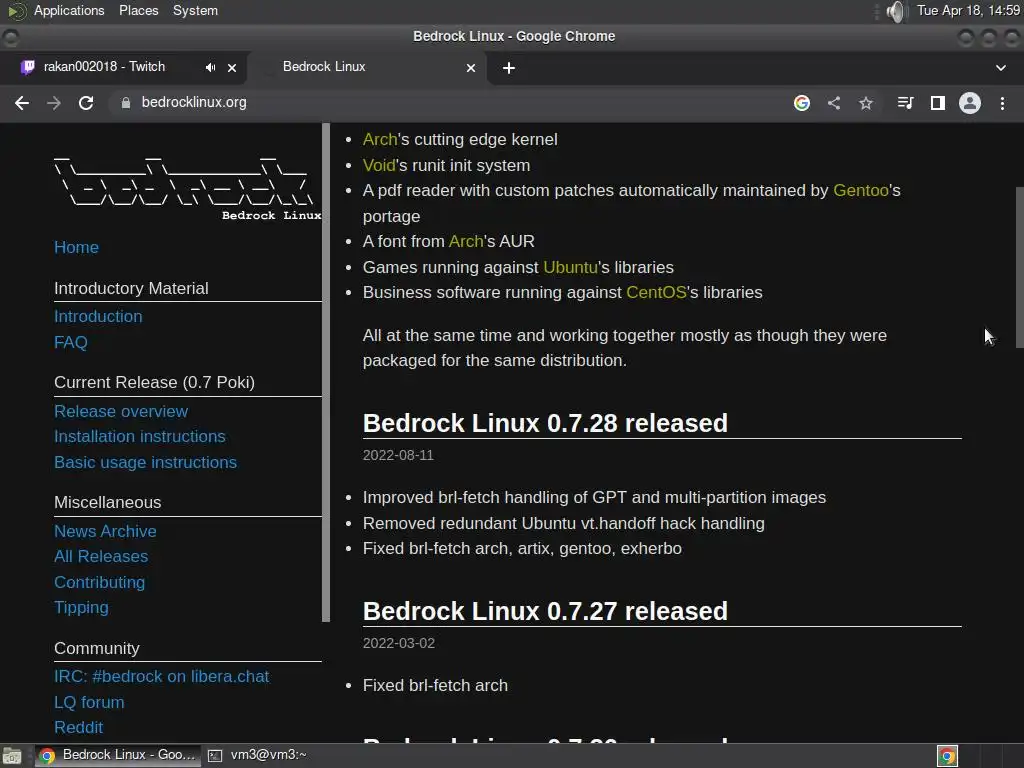Open Installation instructions link
The height and width of the screenshot is (768, 1024).
click(x=140, y=437)
